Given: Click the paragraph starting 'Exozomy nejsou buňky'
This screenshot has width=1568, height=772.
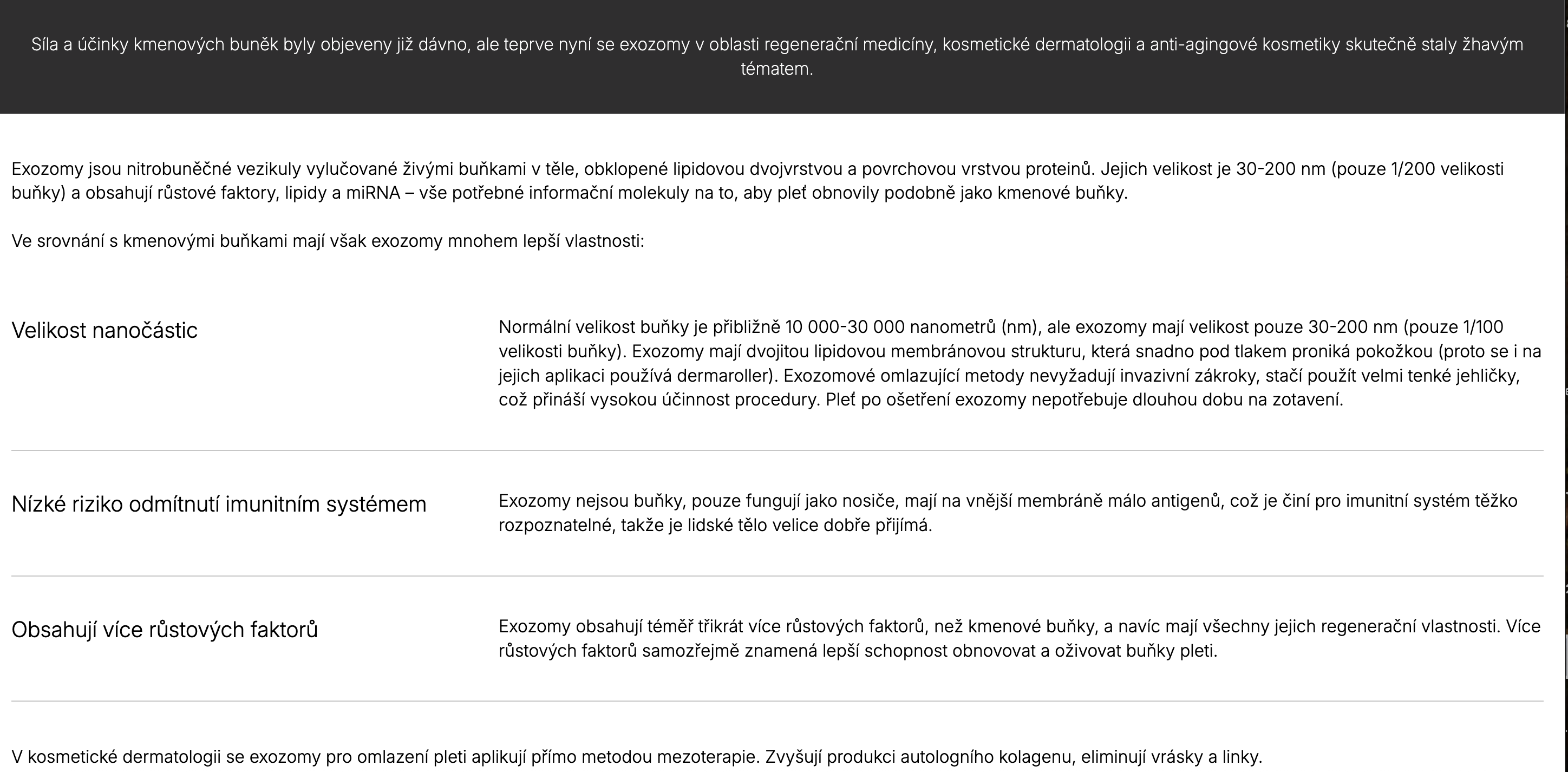Looking at the screenshot, I should [1008, 513].
